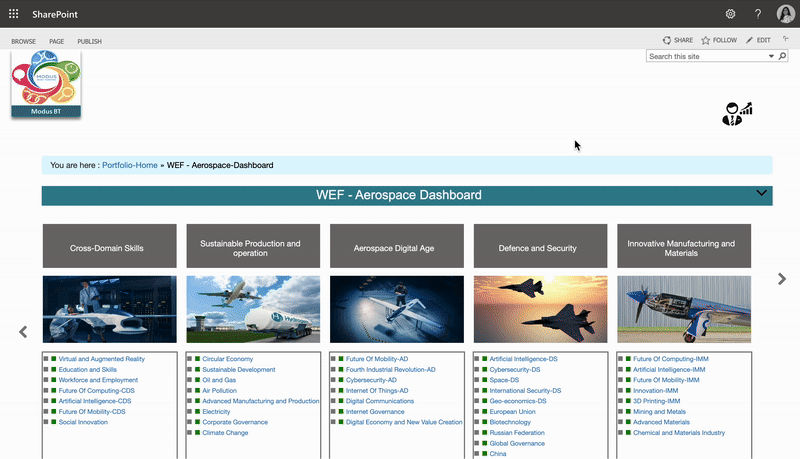Select the Defence and Security header

point(540,246)
